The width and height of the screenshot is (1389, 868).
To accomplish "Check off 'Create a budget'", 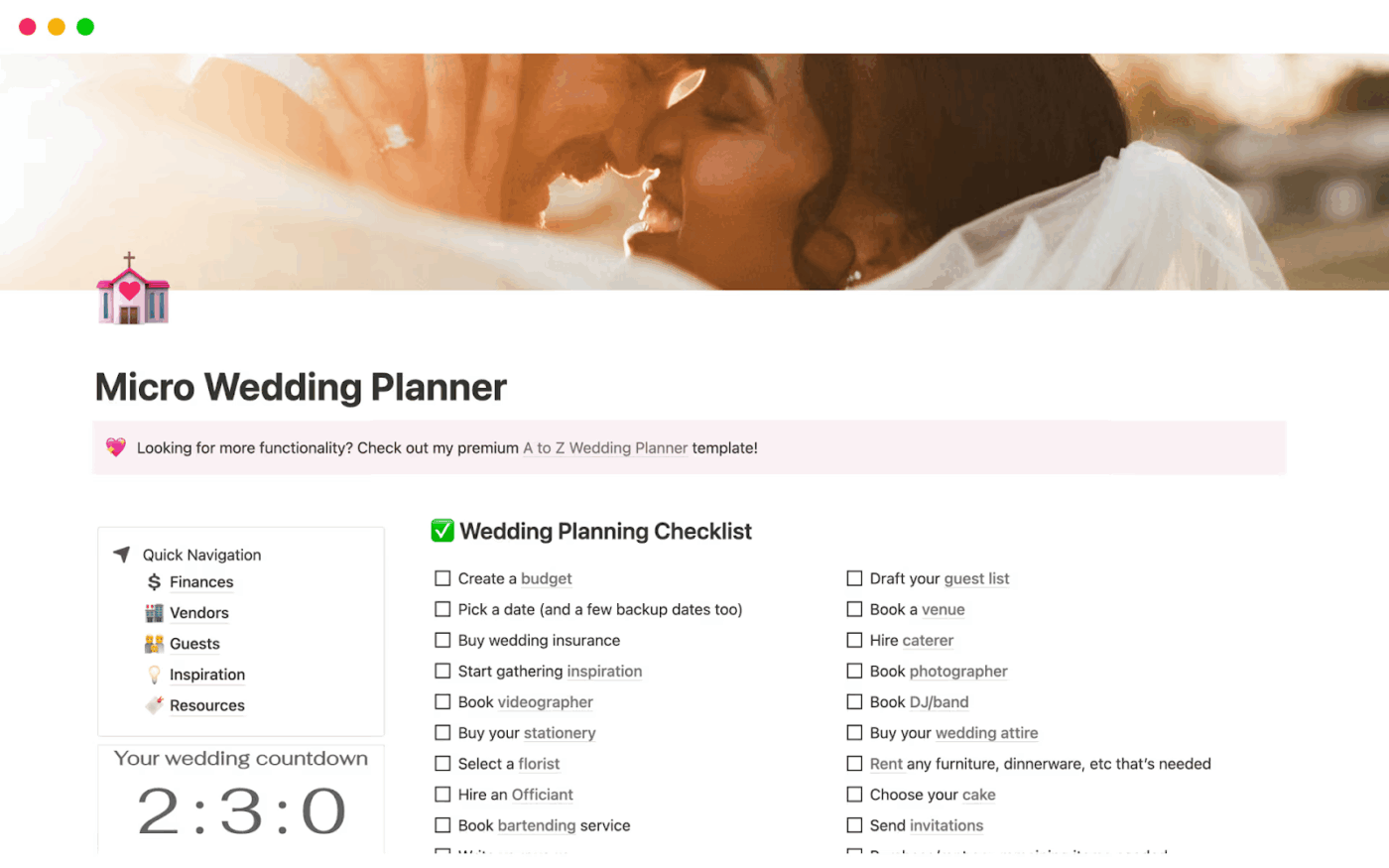I will pos(442,577).
